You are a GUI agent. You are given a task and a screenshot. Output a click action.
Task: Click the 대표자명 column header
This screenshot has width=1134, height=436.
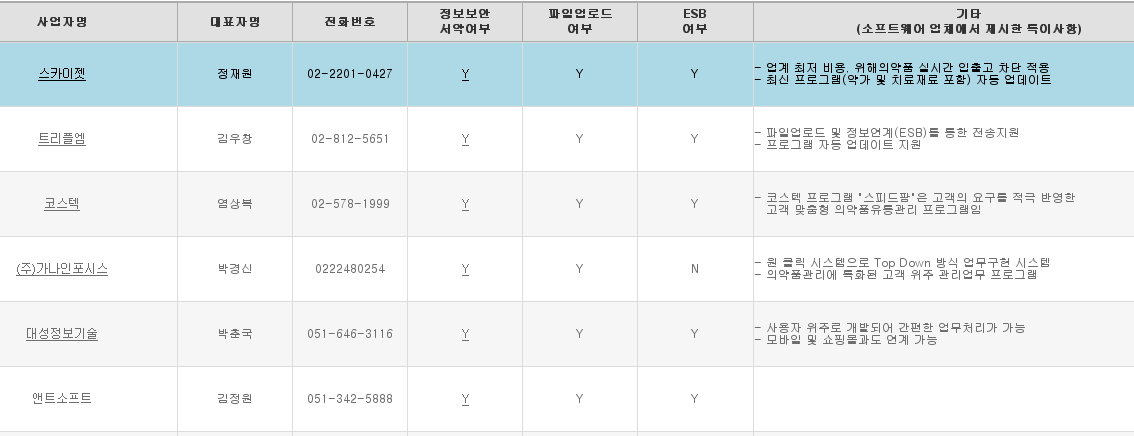pos(236,22)
